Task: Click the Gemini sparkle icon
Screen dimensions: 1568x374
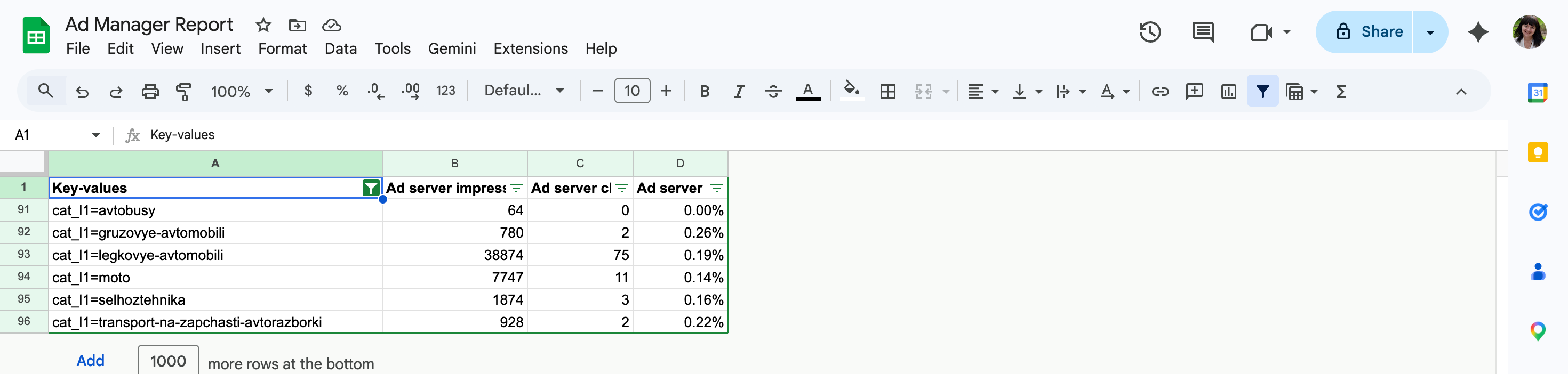Action: point(1477,32)
